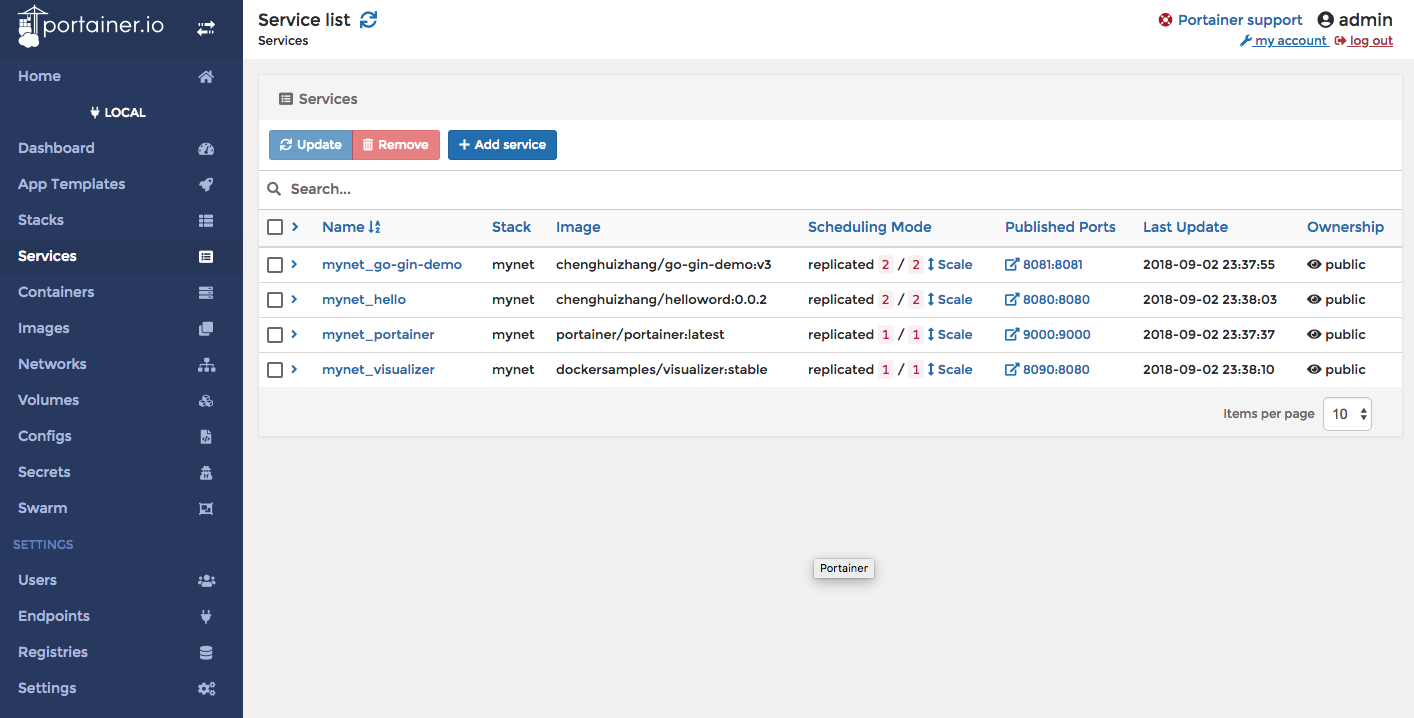Click the red Portainer support lifebuoy icon
The height and width of the screenshot is (718, 1414).
(1165, 20)
